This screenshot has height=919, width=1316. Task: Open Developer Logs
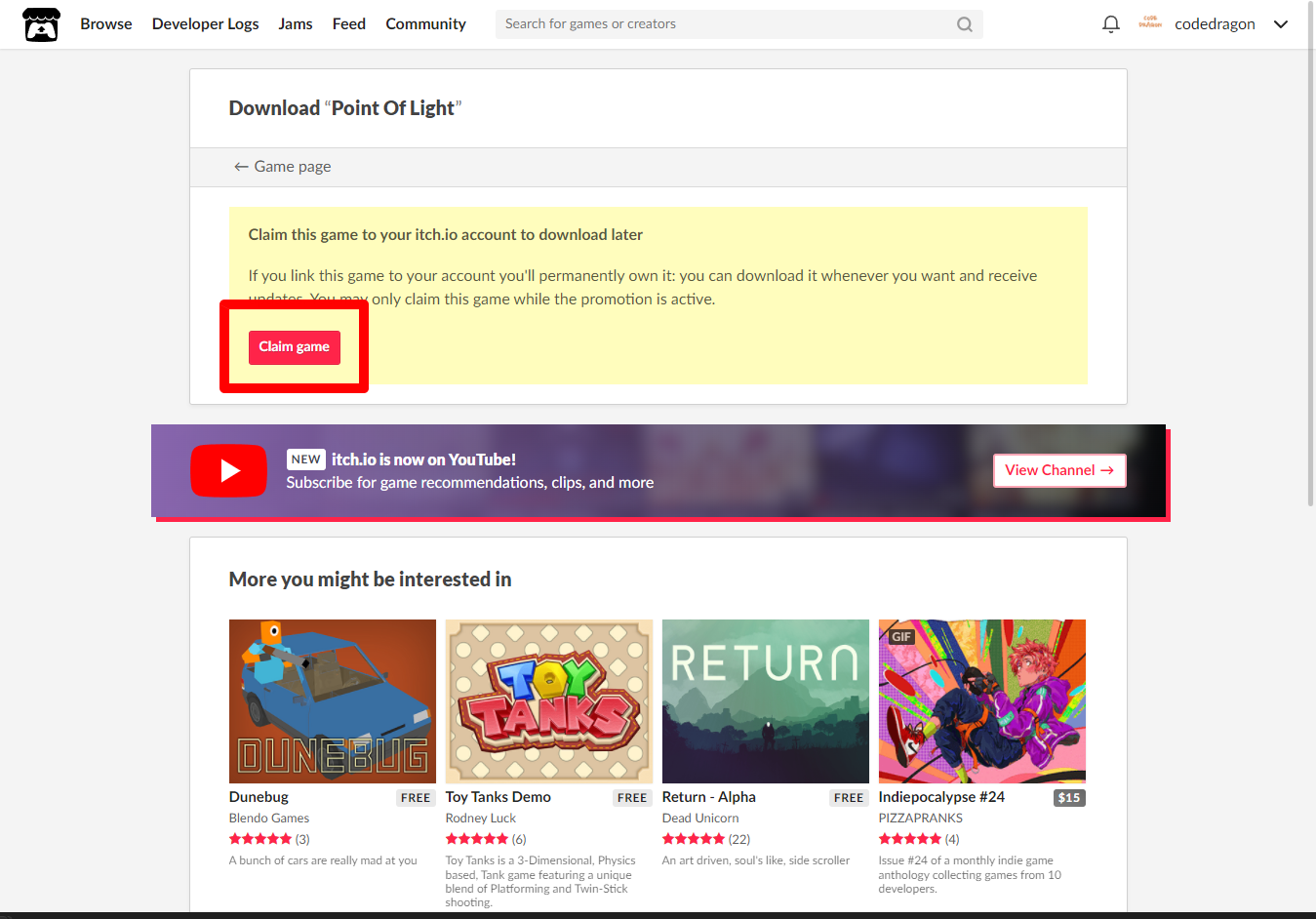[206, 24]
